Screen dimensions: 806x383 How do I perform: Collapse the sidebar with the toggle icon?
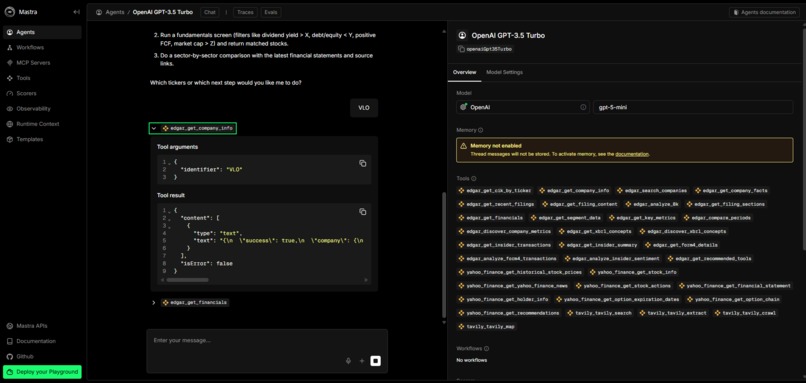(x=77, y=12)
